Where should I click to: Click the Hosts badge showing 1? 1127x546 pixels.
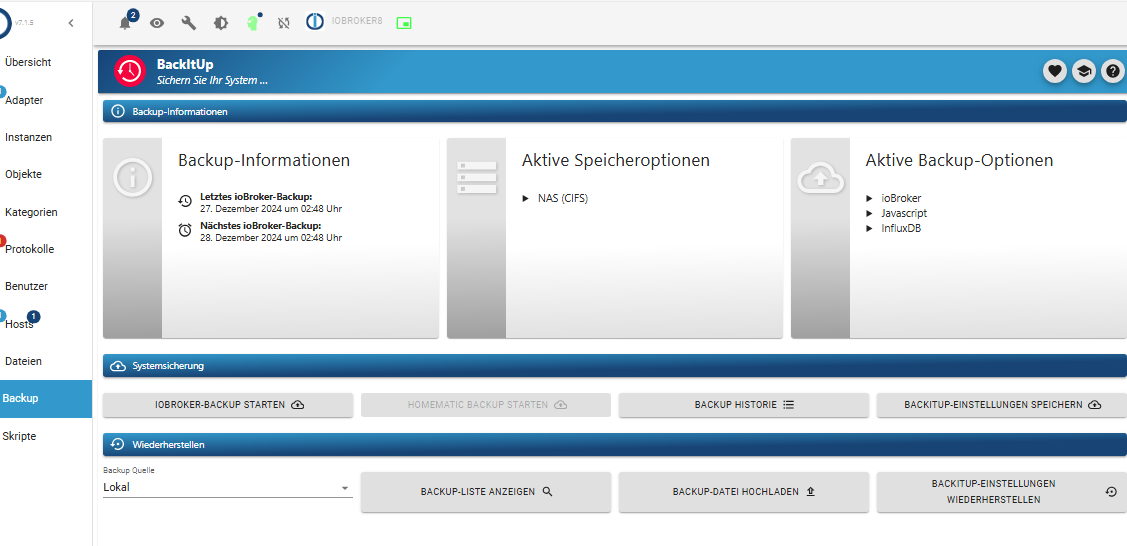coord(34,316)
